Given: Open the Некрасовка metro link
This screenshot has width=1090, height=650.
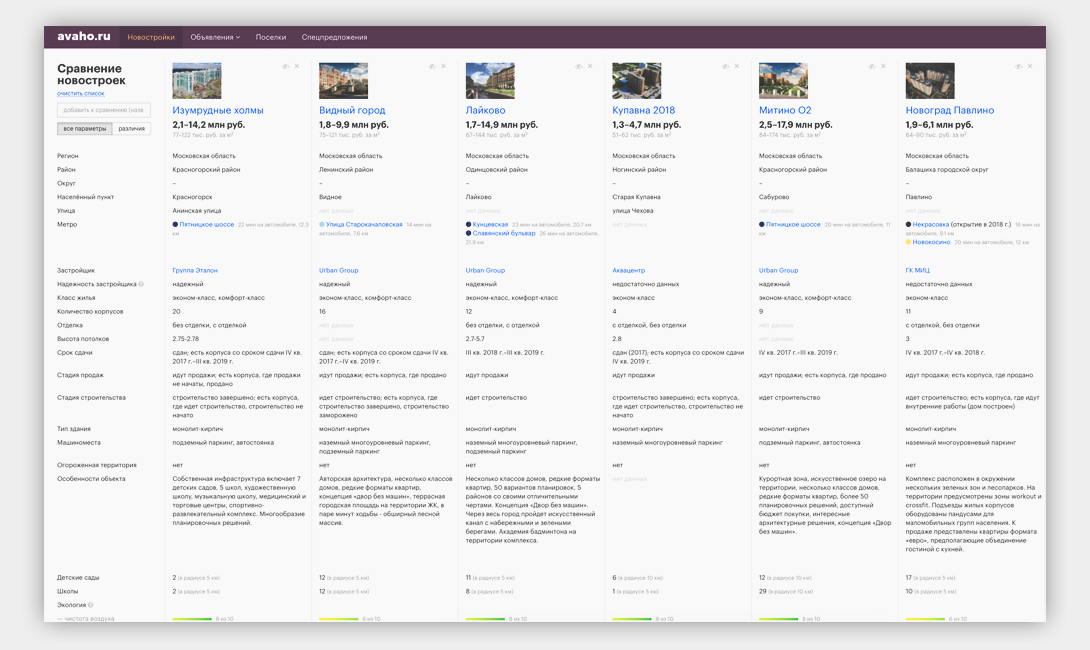Looking at the screenshot, I should pyautogui.click(x=931, y=225).
